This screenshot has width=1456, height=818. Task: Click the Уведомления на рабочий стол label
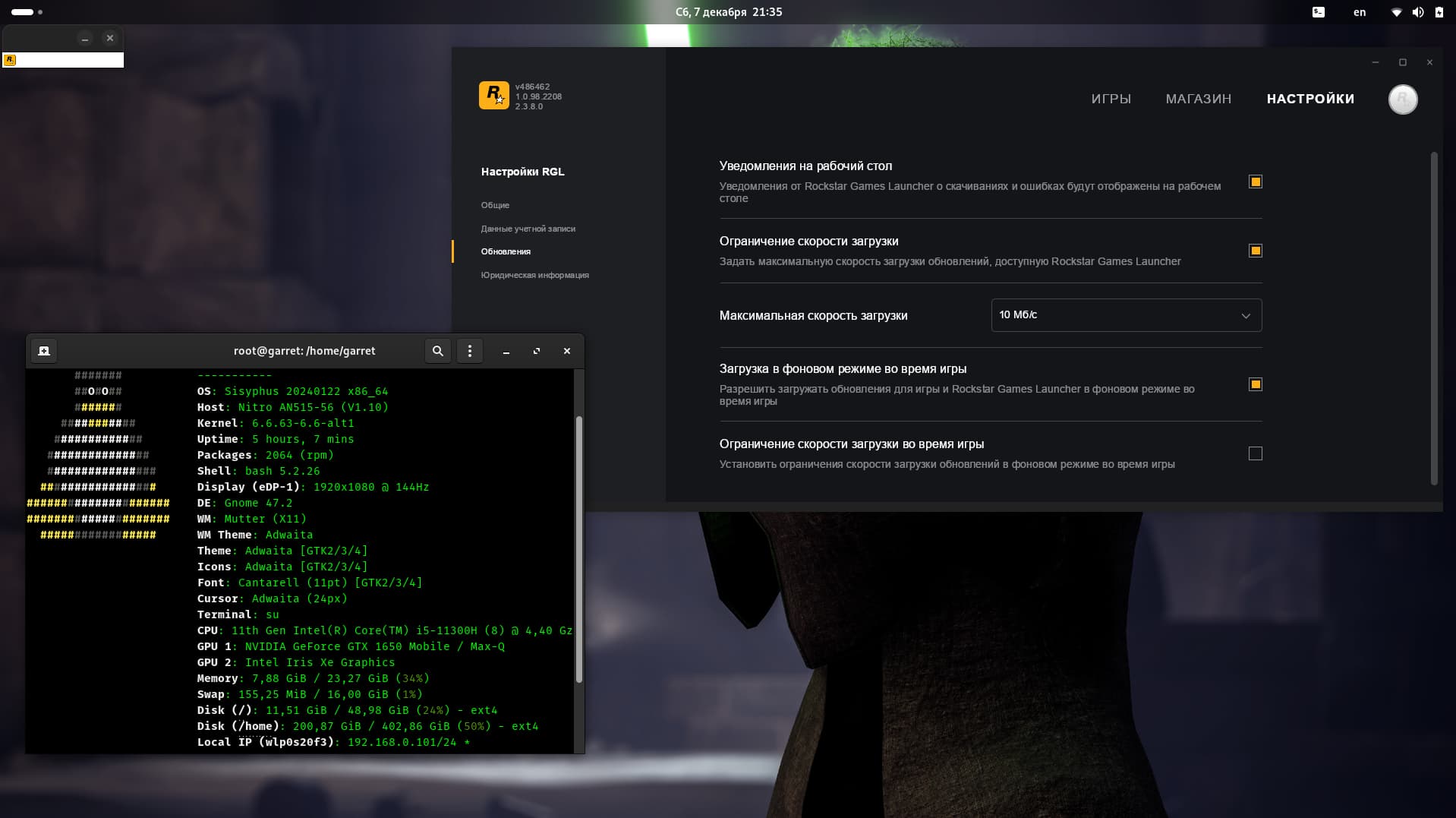tap(805, 166)
